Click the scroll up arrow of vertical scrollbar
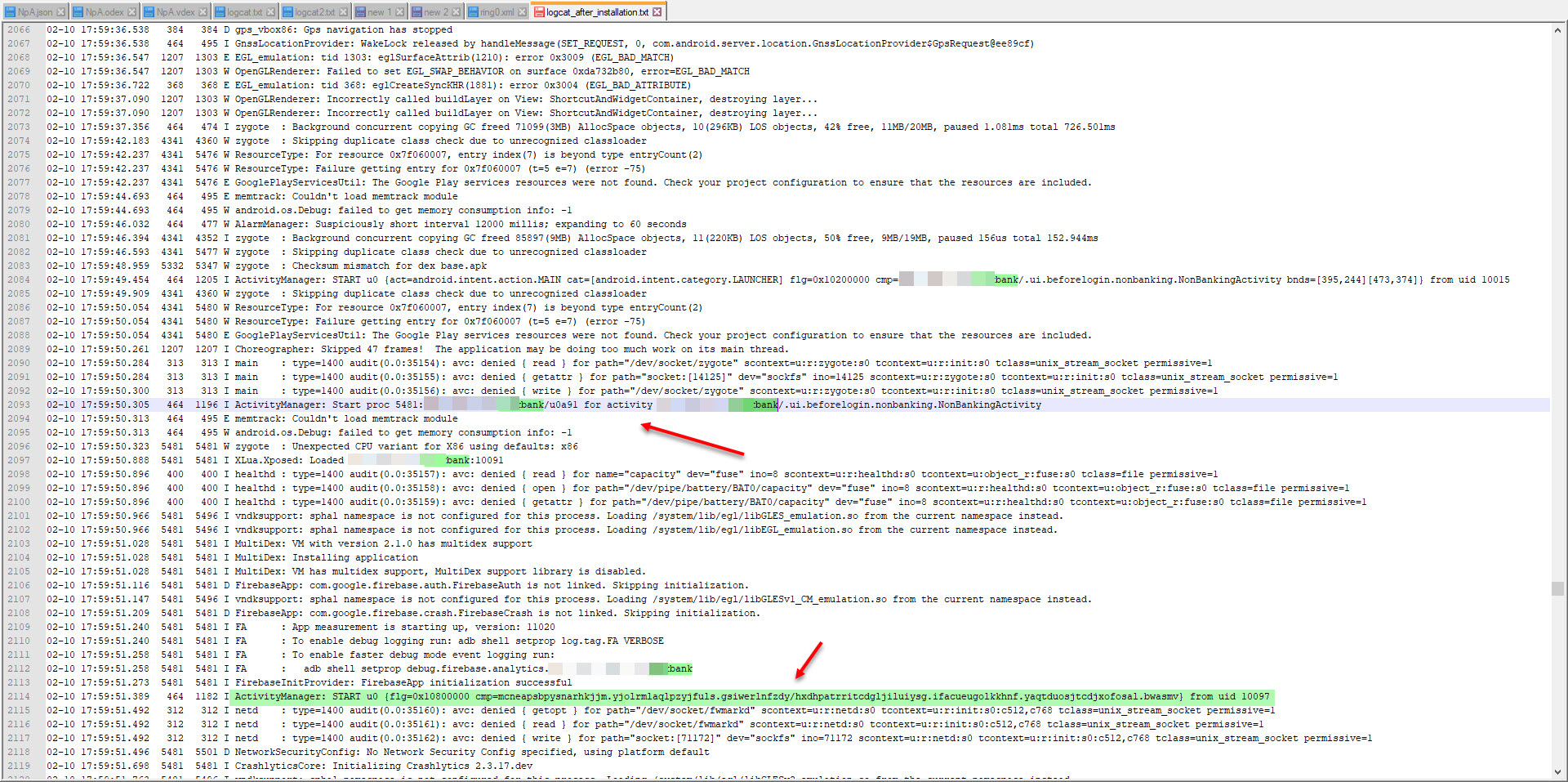Viewport: 1568px width, 782px height. pyautogui.click(x=1557, y=29)
